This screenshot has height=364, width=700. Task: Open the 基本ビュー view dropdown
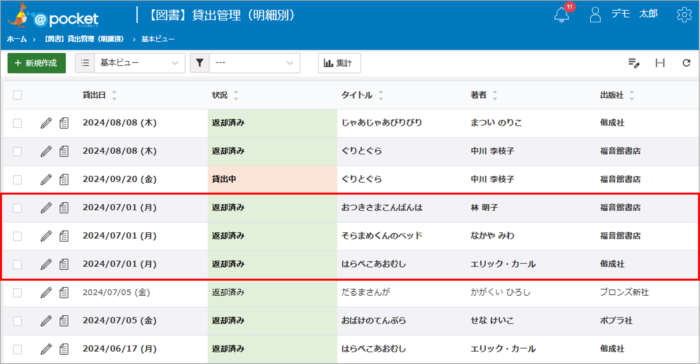pos(139,63)
